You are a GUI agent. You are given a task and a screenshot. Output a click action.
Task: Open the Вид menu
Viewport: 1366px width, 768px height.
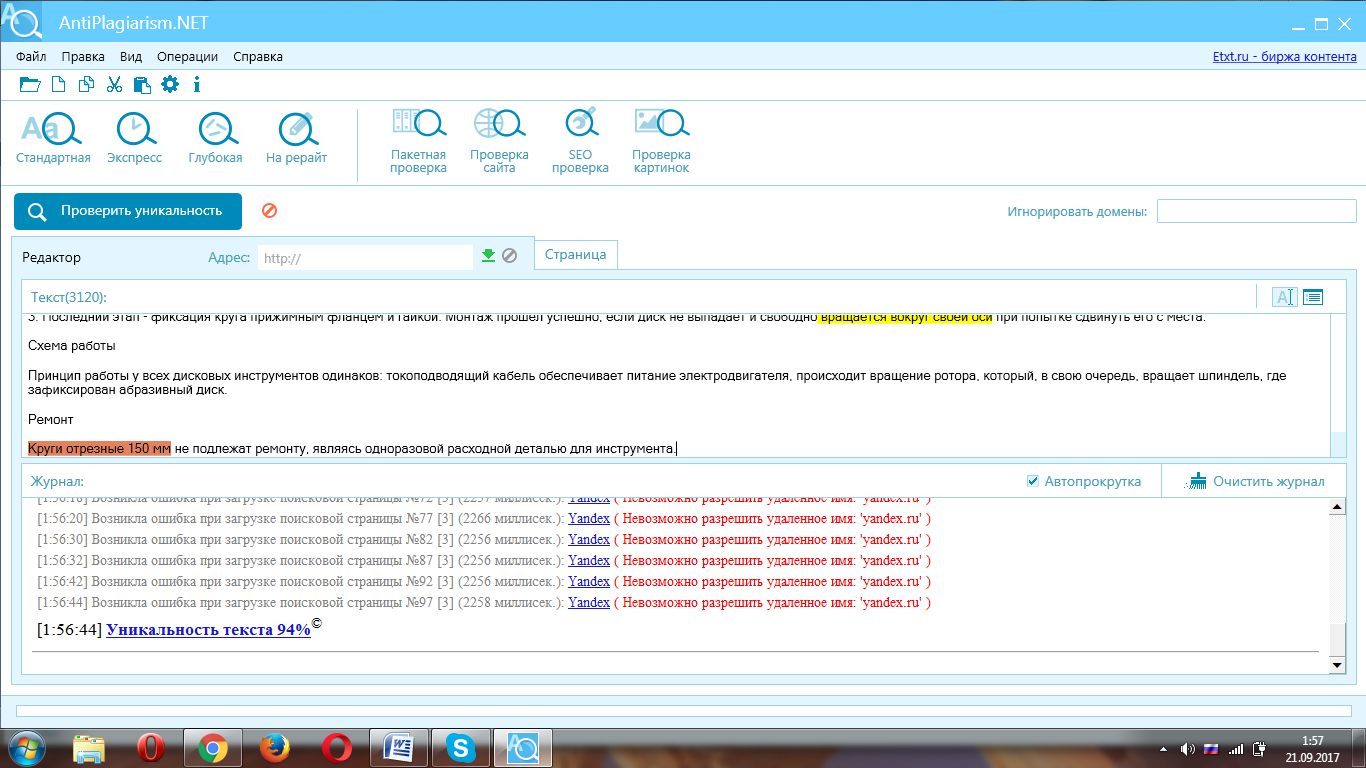pyautogui.click(x=131, y=57)
